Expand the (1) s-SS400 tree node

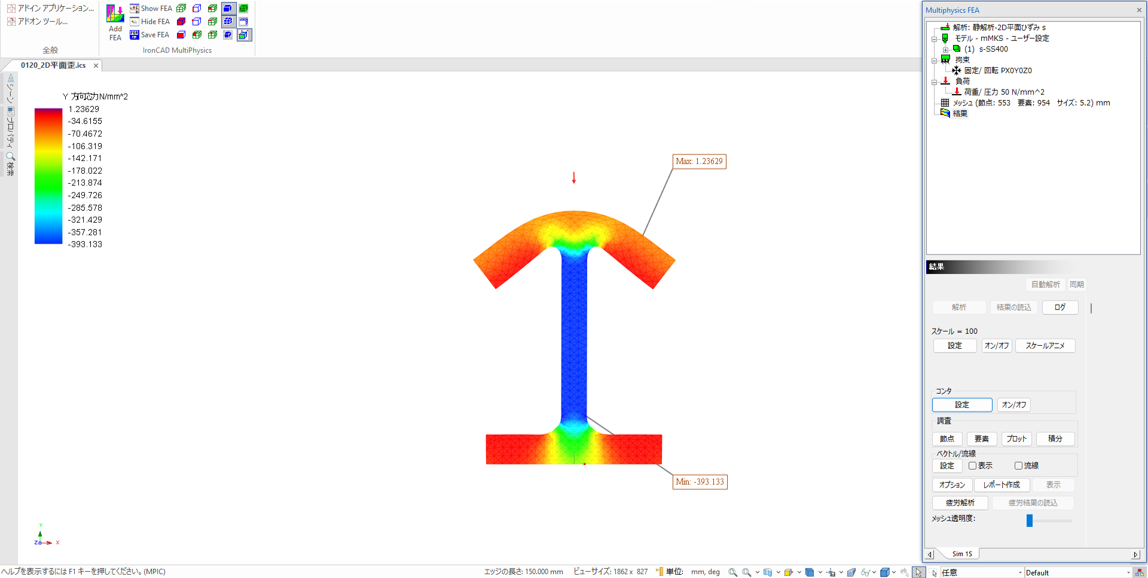click(x=945, y=49)
